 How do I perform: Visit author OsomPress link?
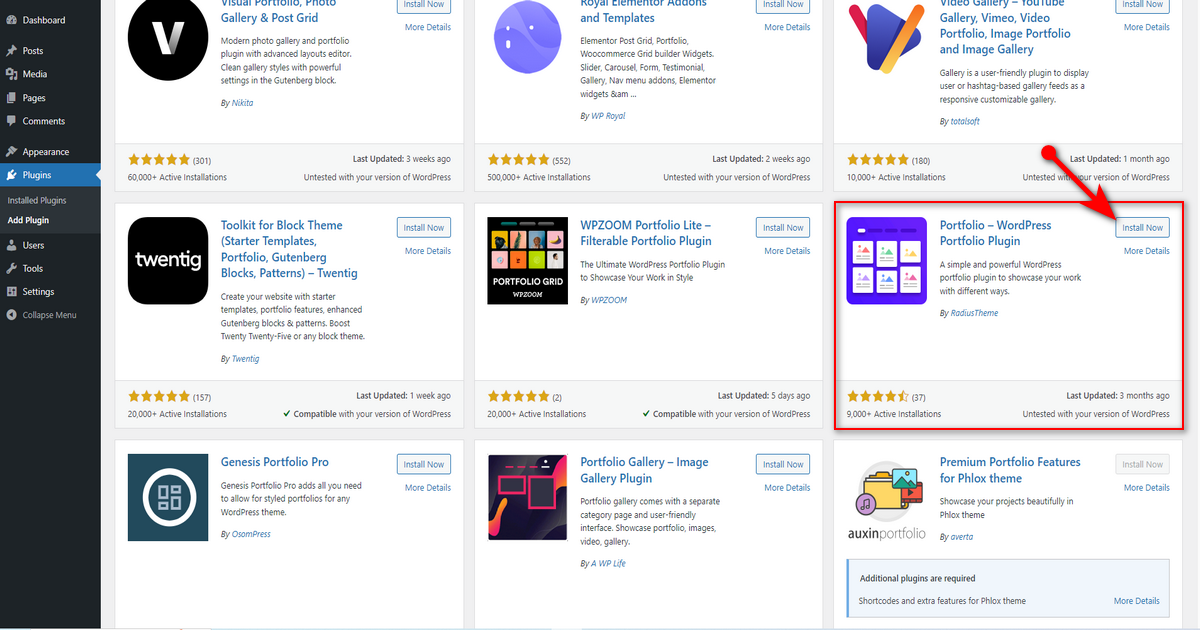tap(251, 534)
